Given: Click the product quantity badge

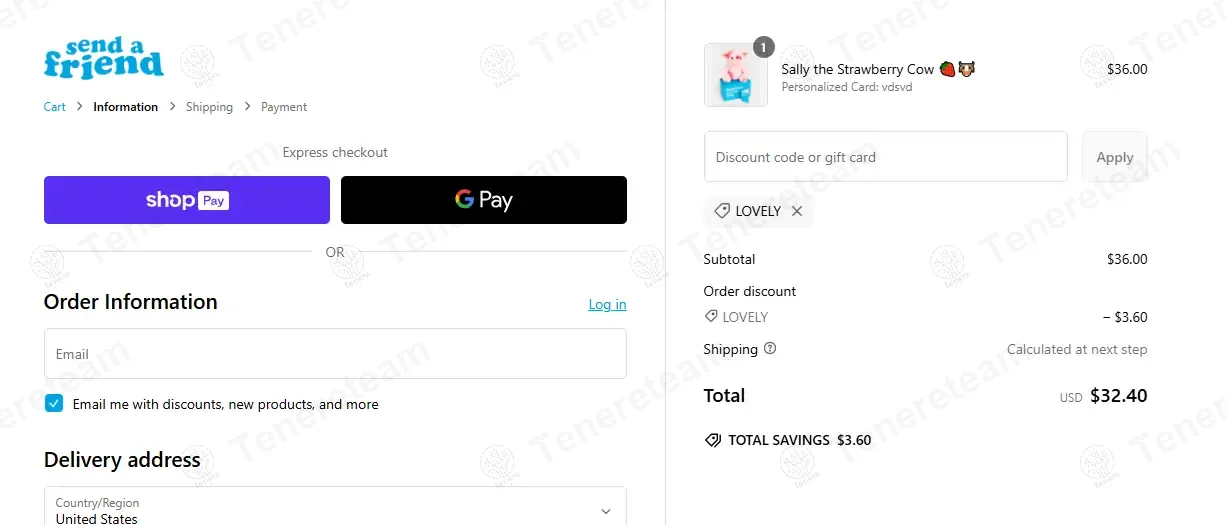Looking at the screenshot, I should pos(763,47).
